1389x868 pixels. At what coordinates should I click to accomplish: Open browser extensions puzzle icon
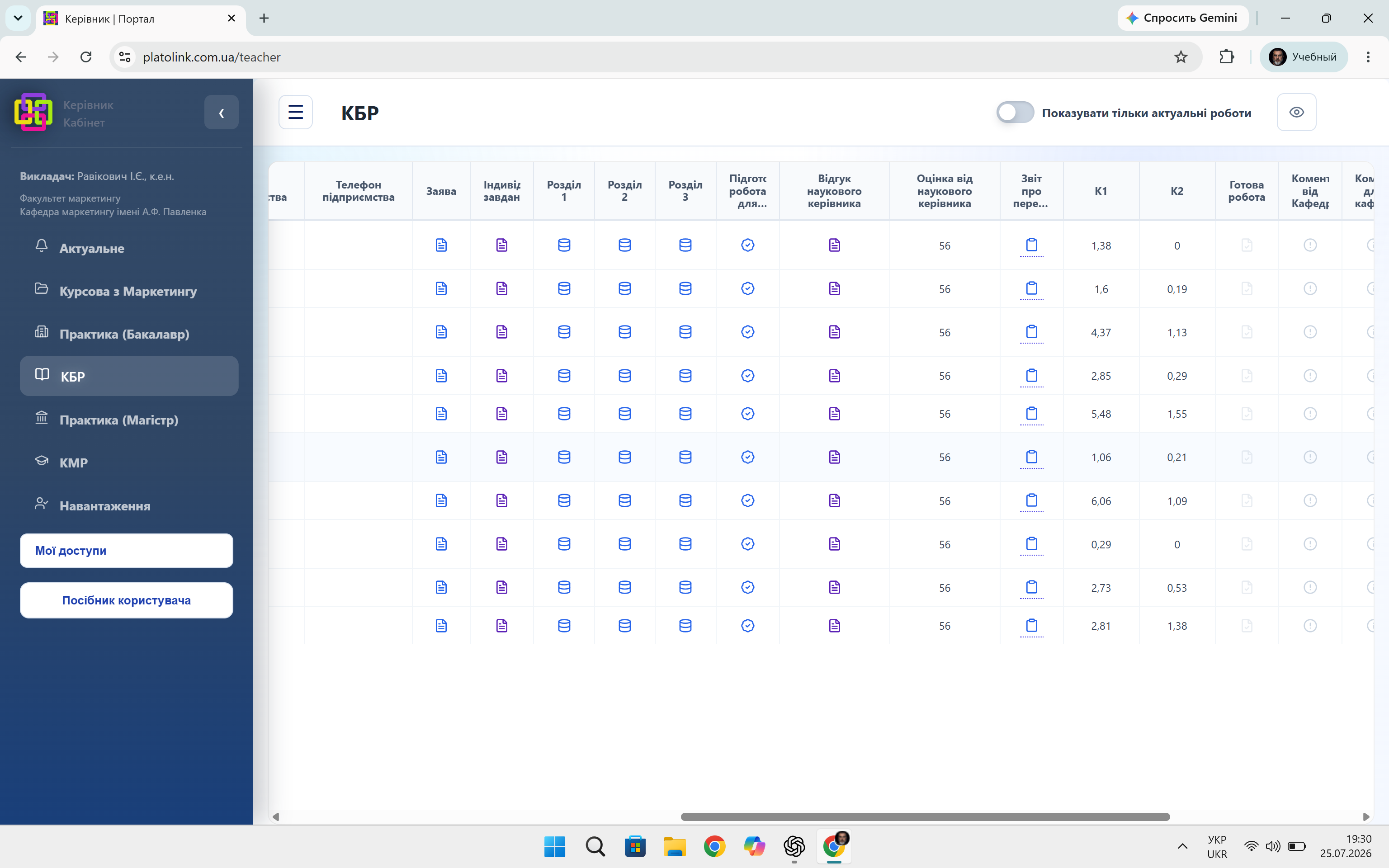[1226, 57]
